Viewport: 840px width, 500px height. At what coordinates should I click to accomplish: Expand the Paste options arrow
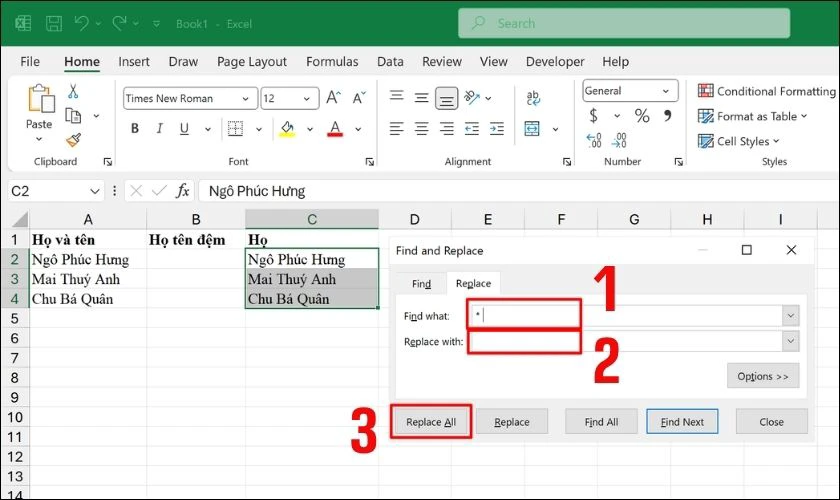[x=39, y=139]
